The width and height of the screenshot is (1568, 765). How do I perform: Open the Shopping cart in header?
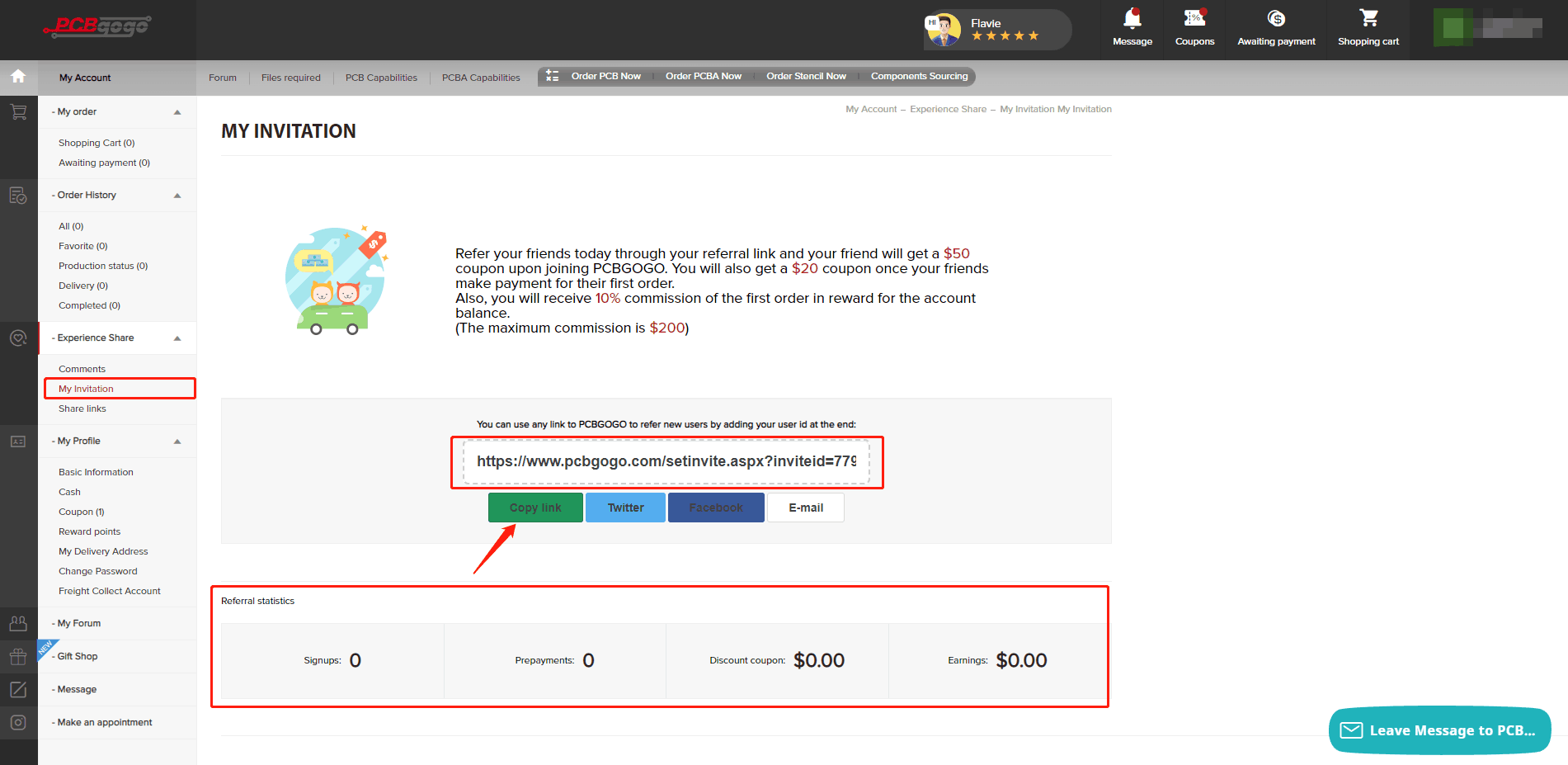[1368, 27]
